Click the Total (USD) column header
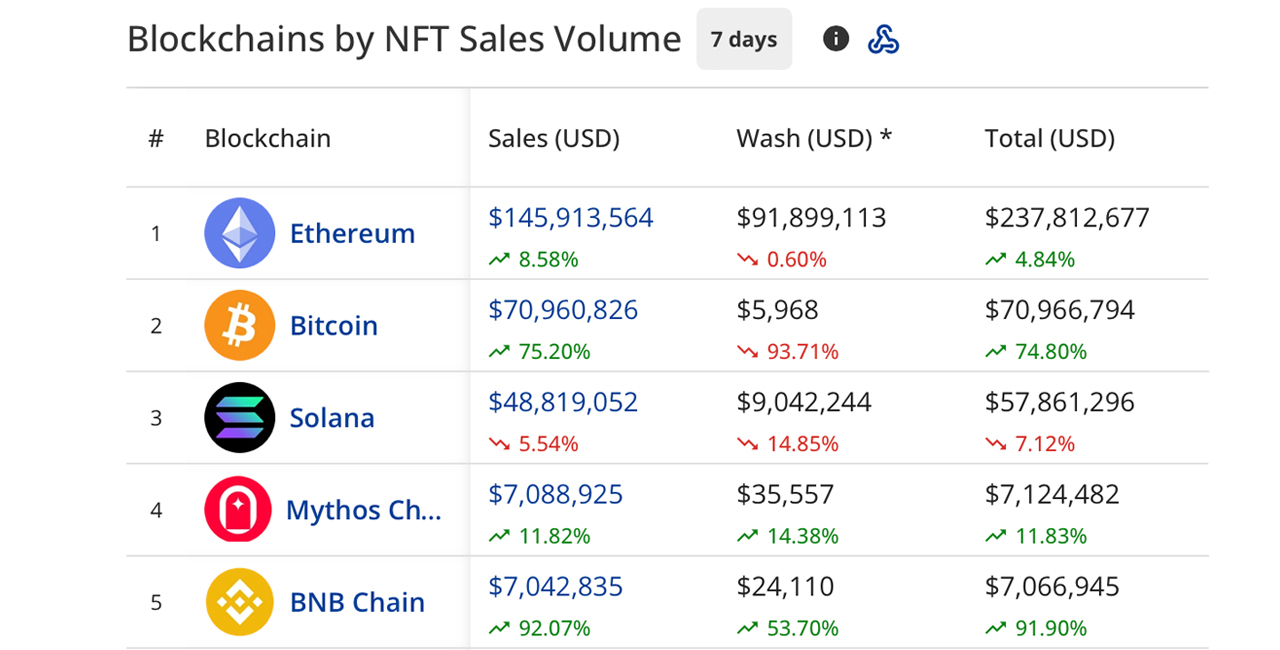This screenshot has height=650, width=1280. click(x=1050, y=138)
